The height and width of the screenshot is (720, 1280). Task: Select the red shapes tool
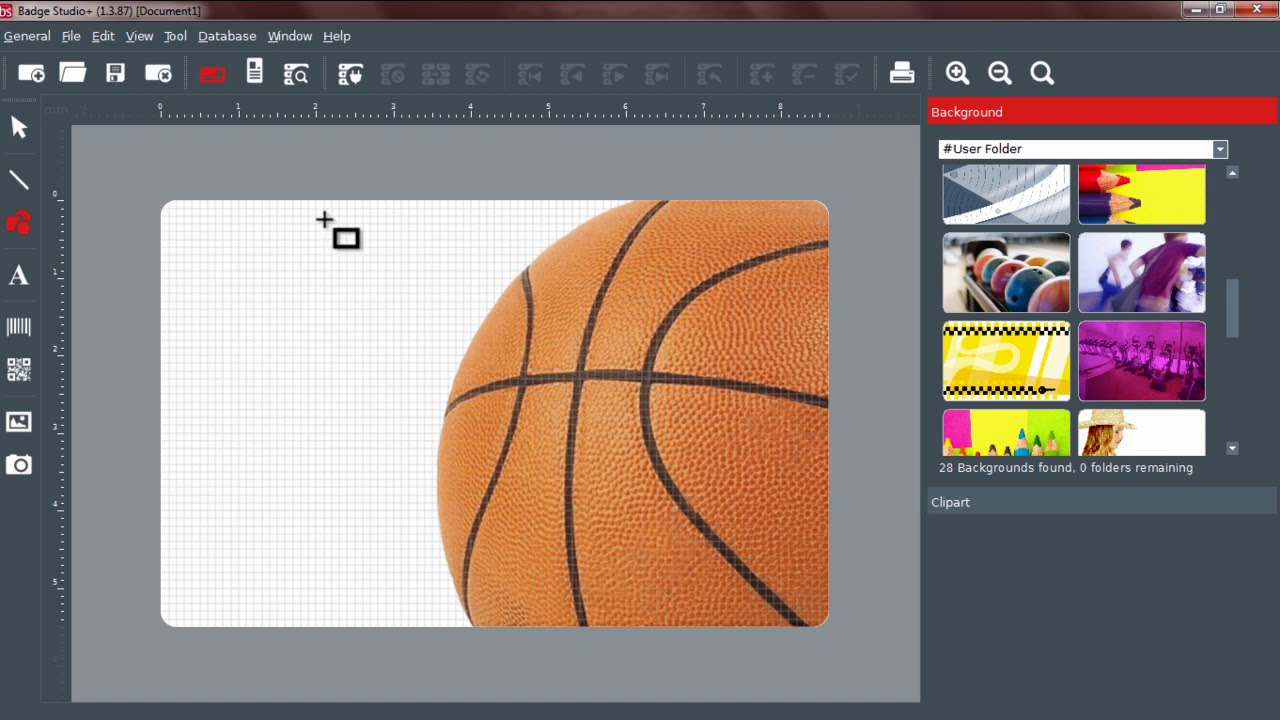click(19, 222)
